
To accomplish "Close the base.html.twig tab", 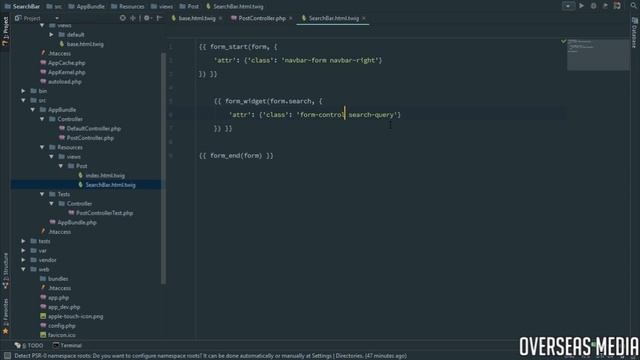I will [x=221, y=18].
